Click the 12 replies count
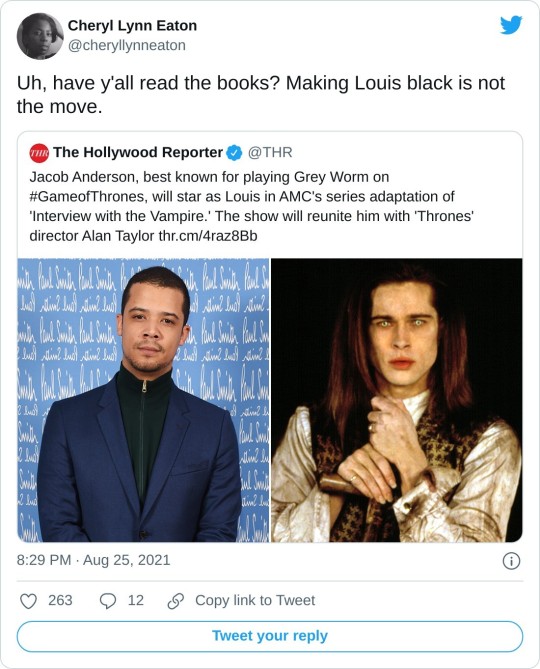 tap(136, 600)
